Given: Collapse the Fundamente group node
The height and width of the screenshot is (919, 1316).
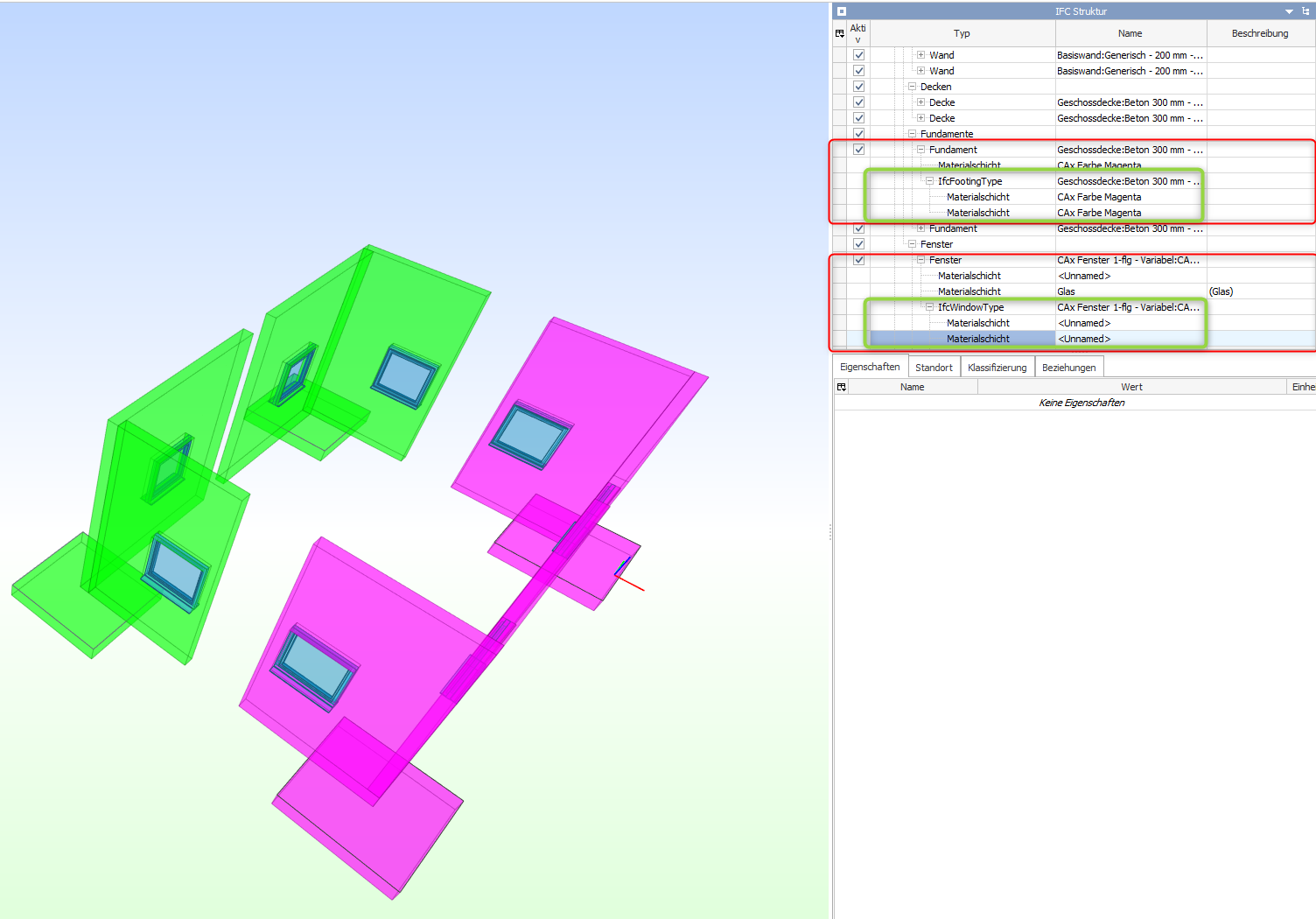Looking at the screenshot, I should point(912,134).
